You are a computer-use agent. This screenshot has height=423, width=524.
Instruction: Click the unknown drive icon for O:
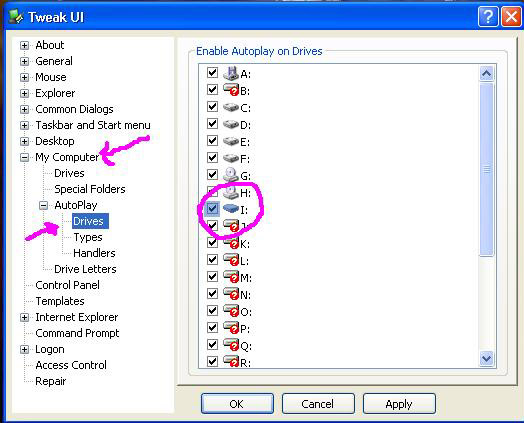pos(231,311)
